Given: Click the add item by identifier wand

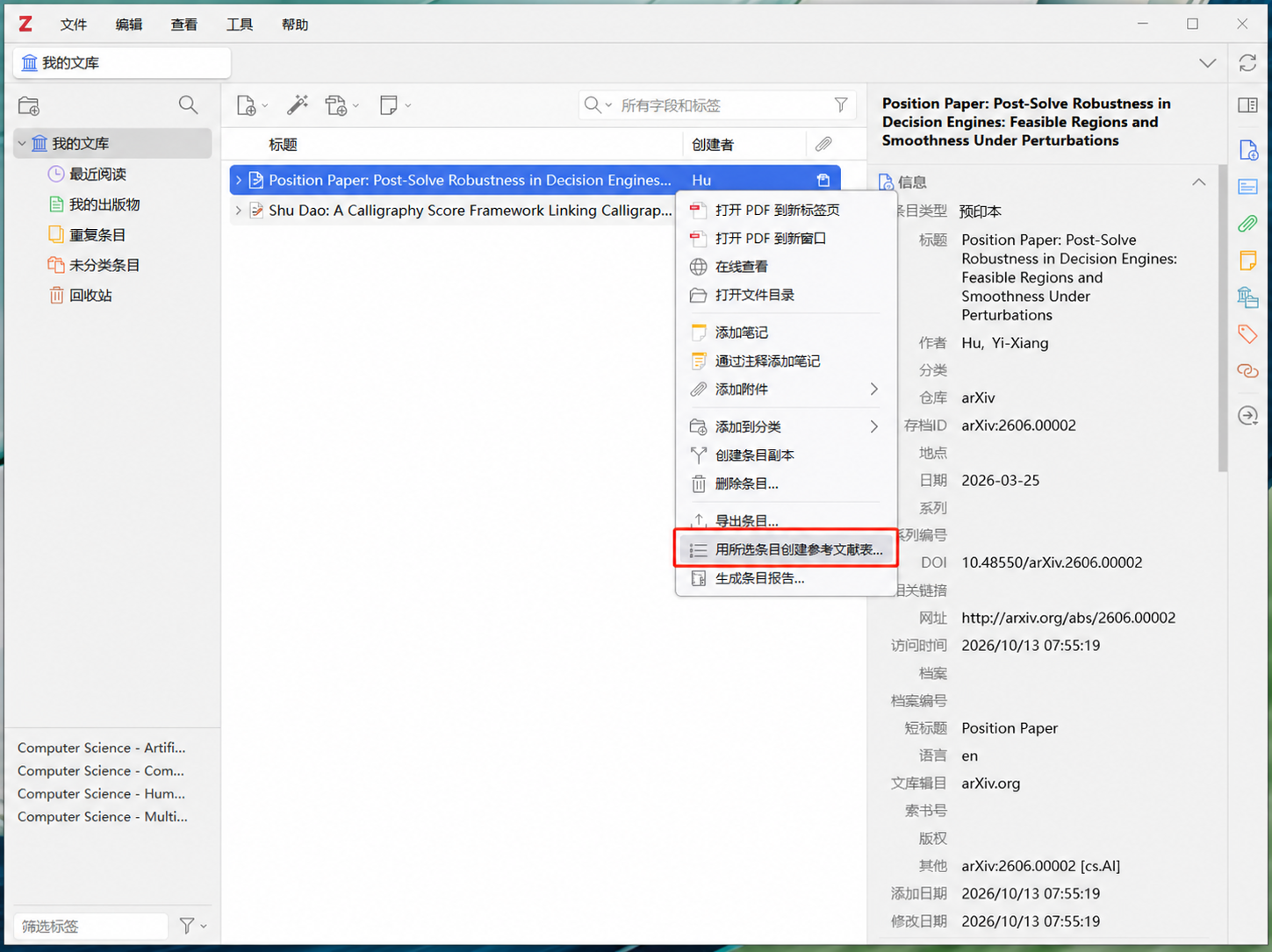Looking at the screenshot, I should (298, 105).
